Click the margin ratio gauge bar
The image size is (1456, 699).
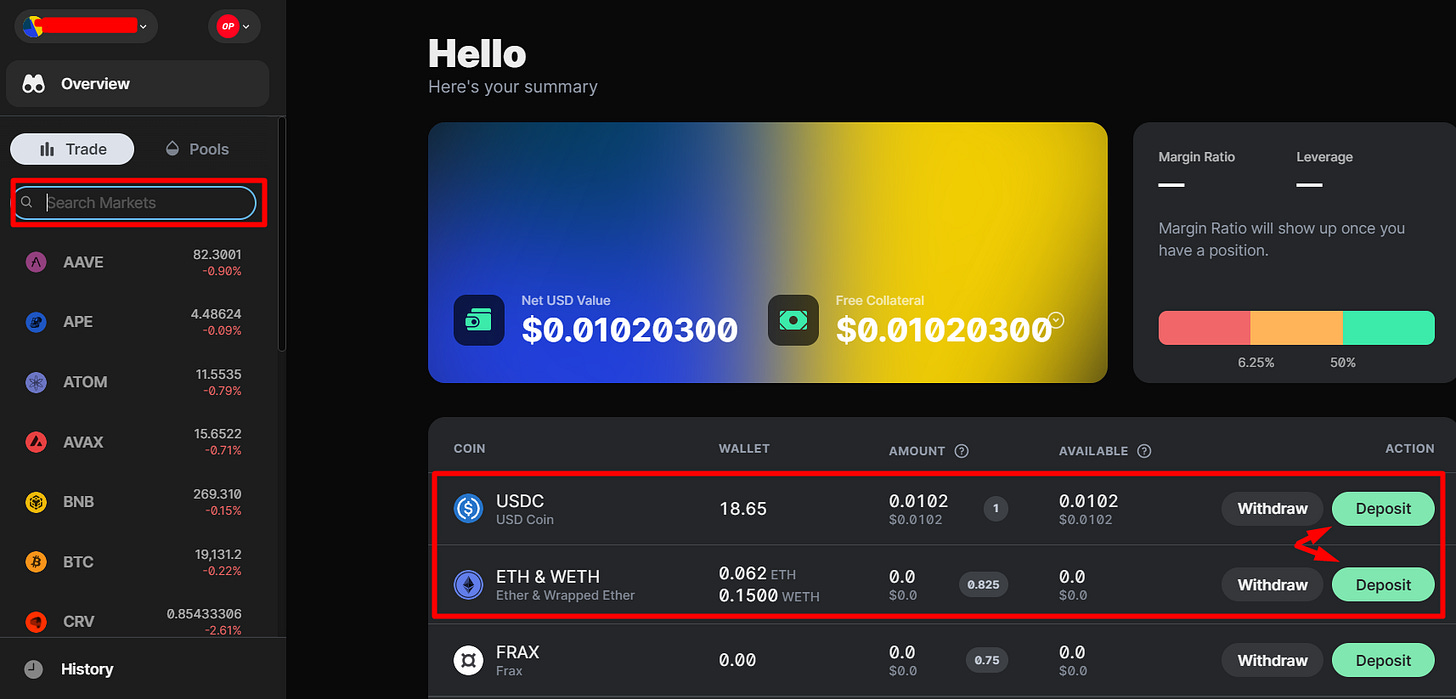pos(1296,327)
